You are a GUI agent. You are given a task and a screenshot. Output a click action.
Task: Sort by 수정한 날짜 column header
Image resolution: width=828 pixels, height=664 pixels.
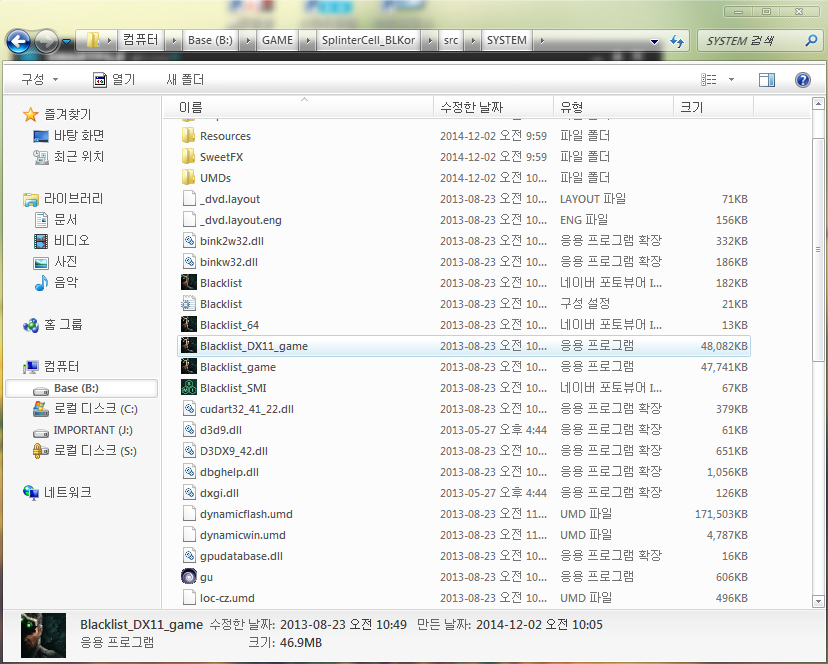point(493,107)
